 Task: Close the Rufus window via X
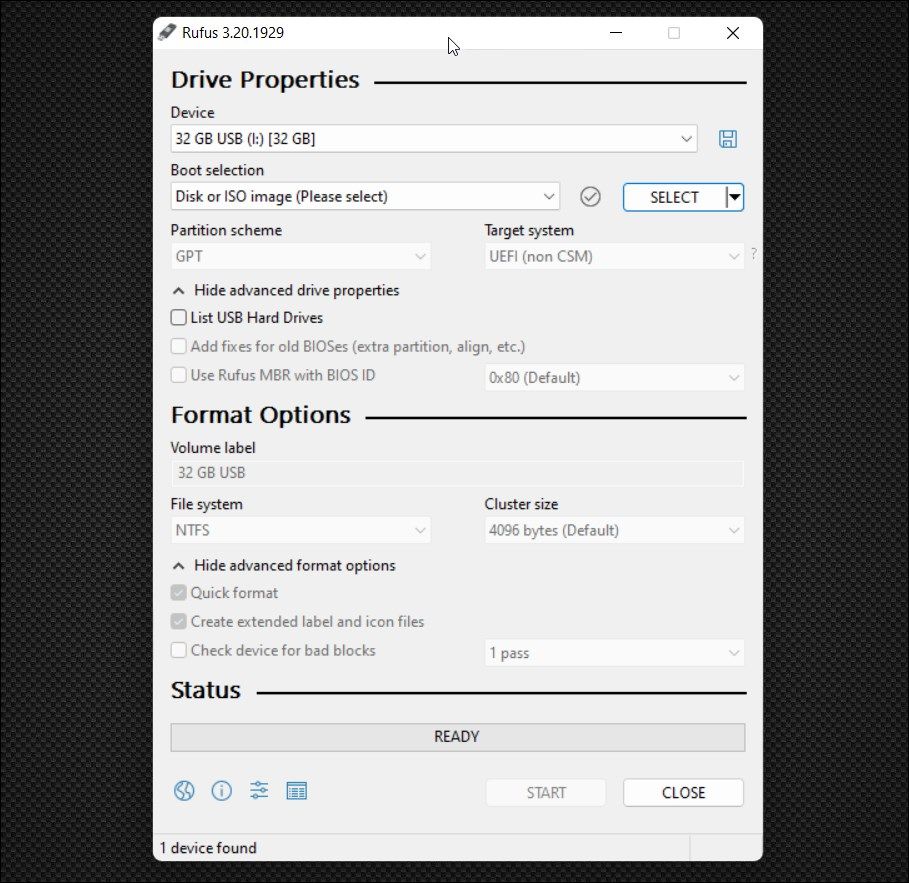[733, 33]
